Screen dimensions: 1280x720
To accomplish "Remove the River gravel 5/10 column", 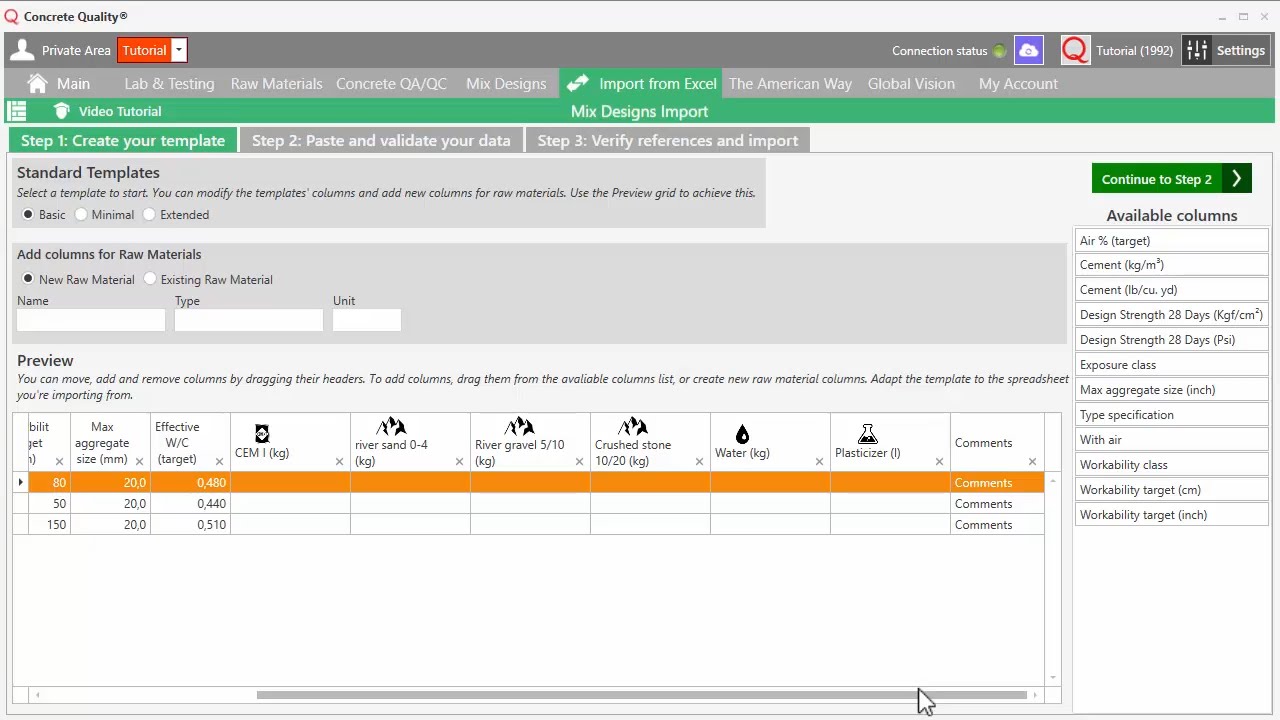I will tap(579, 461).
